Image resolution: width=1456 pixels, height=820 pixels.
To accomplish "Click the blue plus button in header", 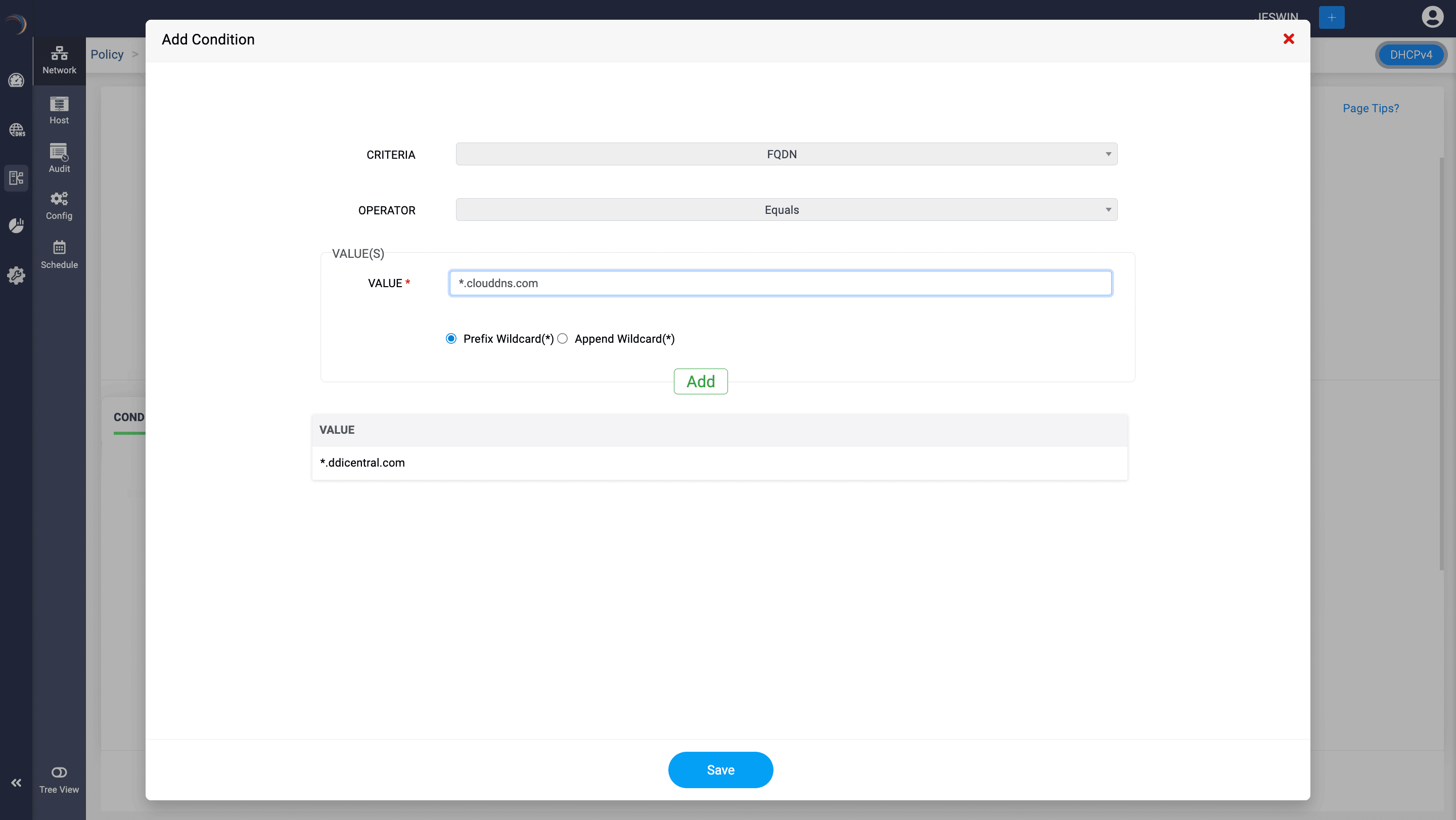I will [x=1331, y=18].
